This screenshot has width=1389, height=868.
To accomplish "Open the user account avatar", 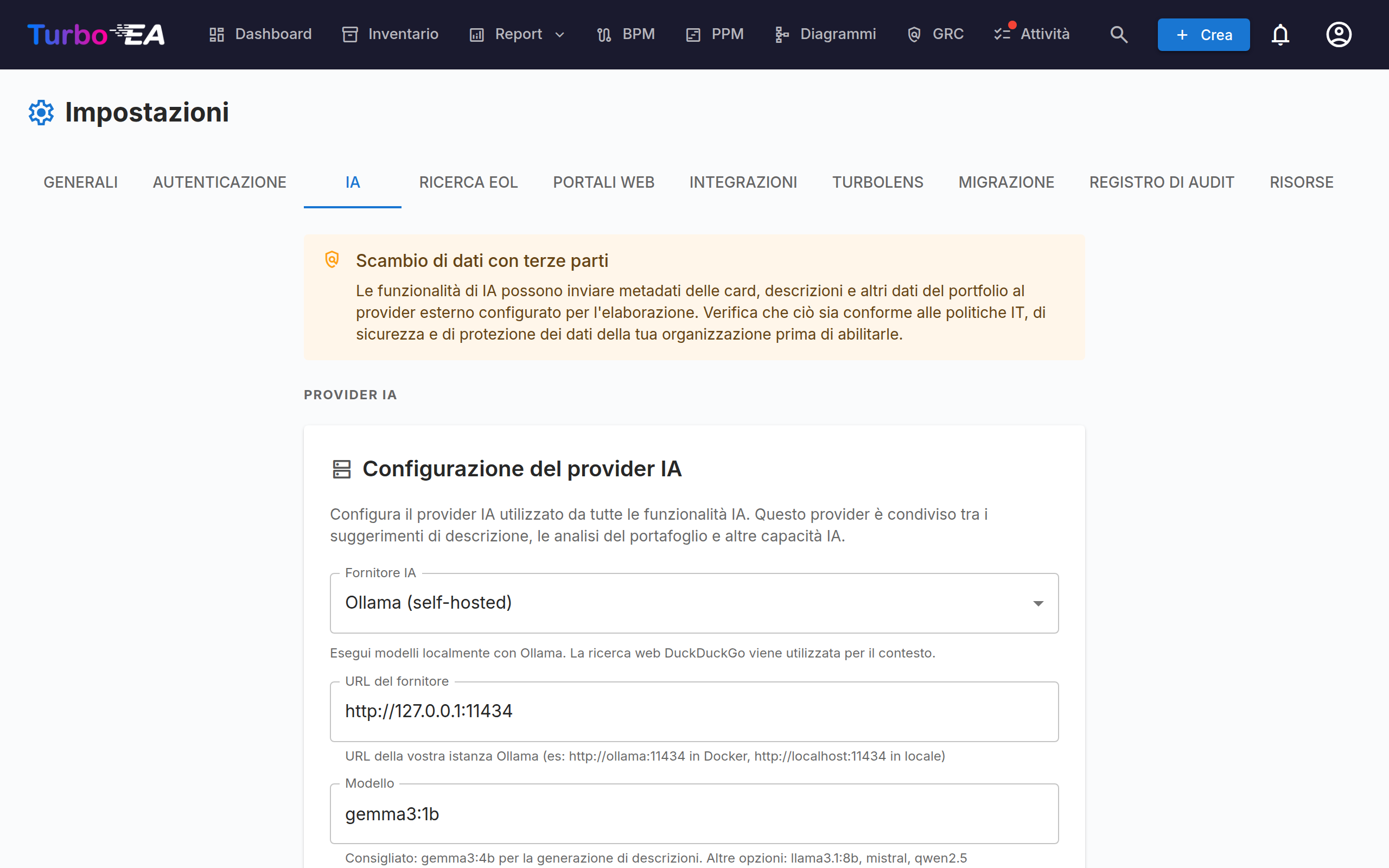I will coord(1339,34).
